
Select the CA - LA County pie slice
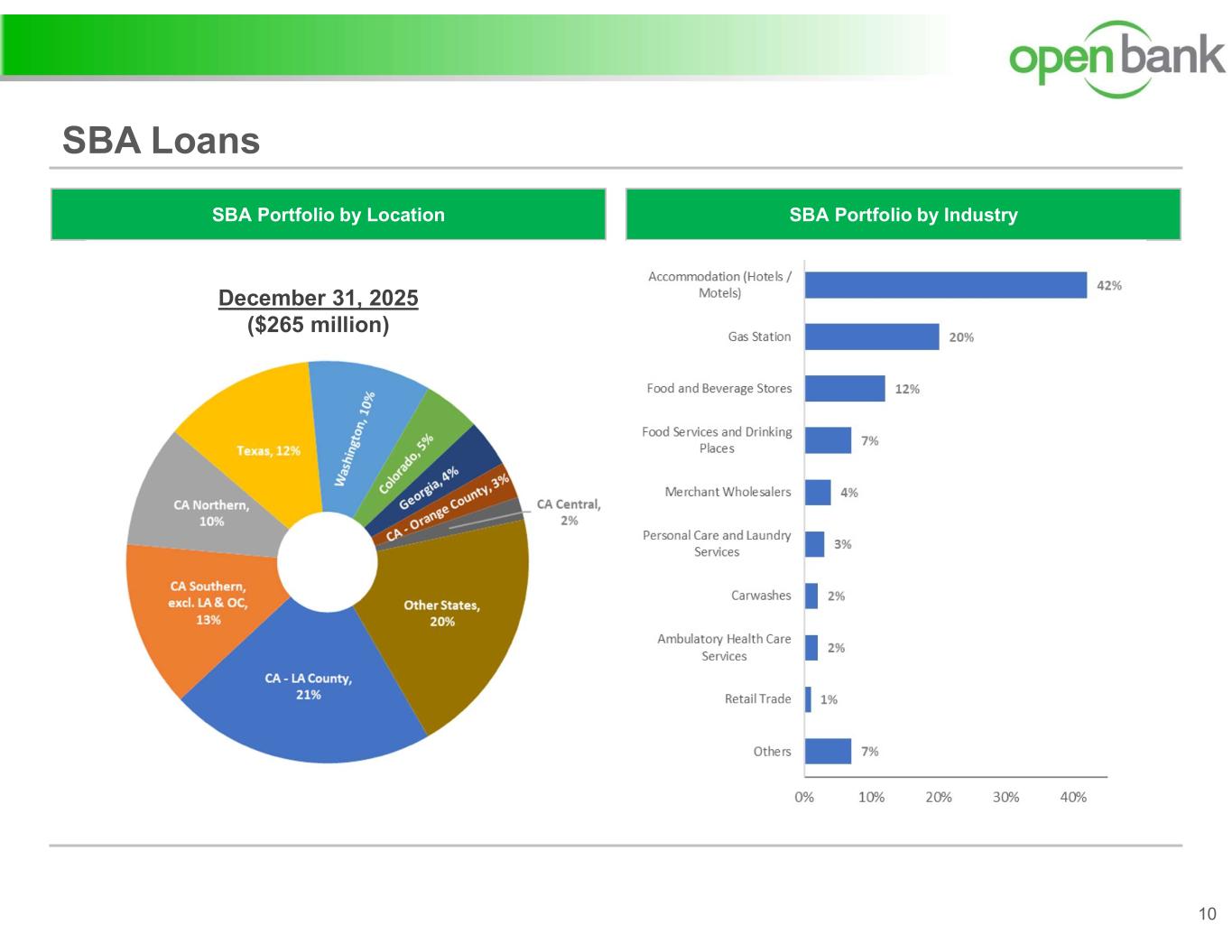click(307, 695)
